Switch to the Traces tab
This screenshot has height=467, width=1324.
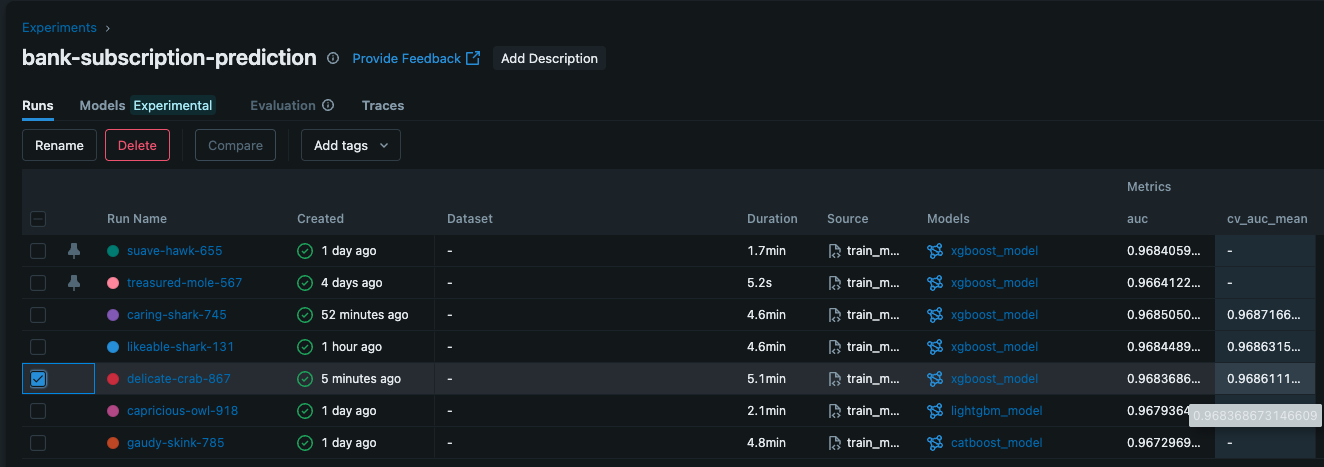click(382, 105)
